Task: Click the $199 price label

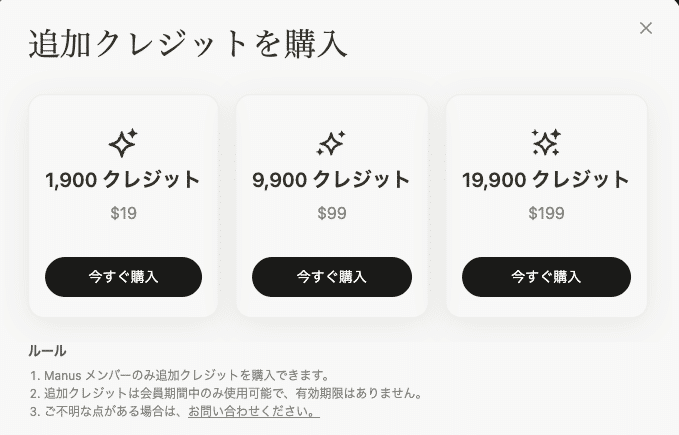Action: click(546, 213)
